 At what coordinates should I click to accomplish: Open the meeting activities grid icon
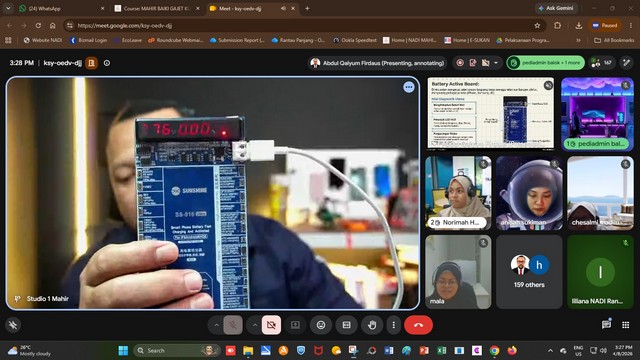click(x=625, y=324)
